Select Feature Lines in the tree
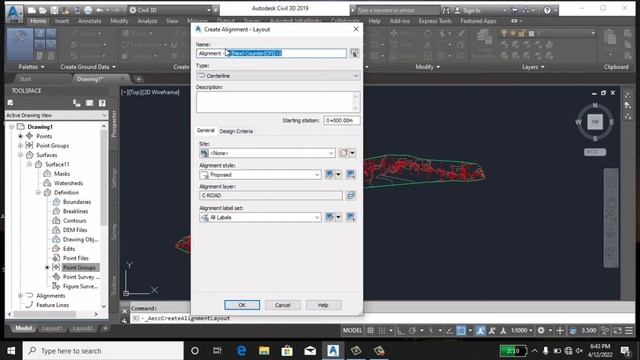 [52, 305]
